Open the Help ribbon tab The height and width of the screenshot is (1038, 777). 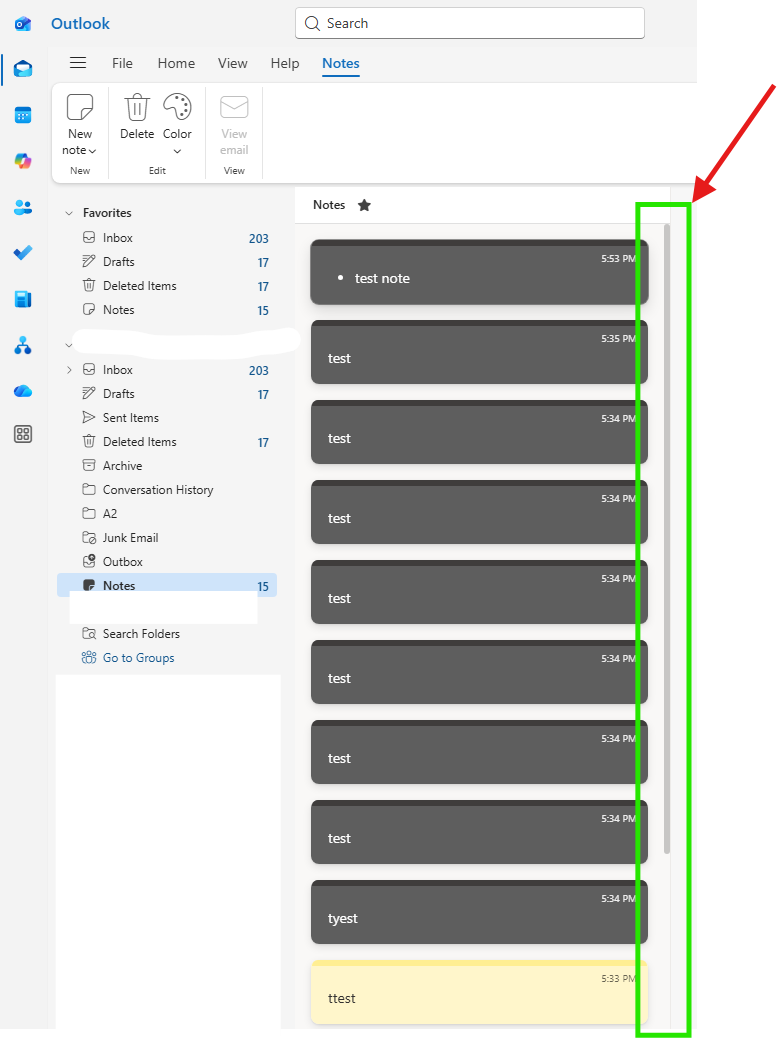coord(285,64)
